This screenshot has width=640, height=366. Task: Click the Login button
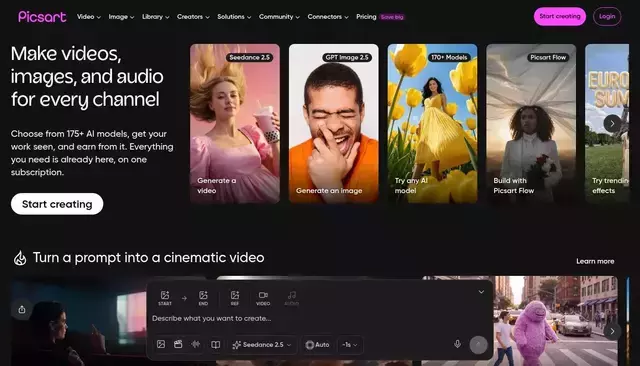(607, 17)
